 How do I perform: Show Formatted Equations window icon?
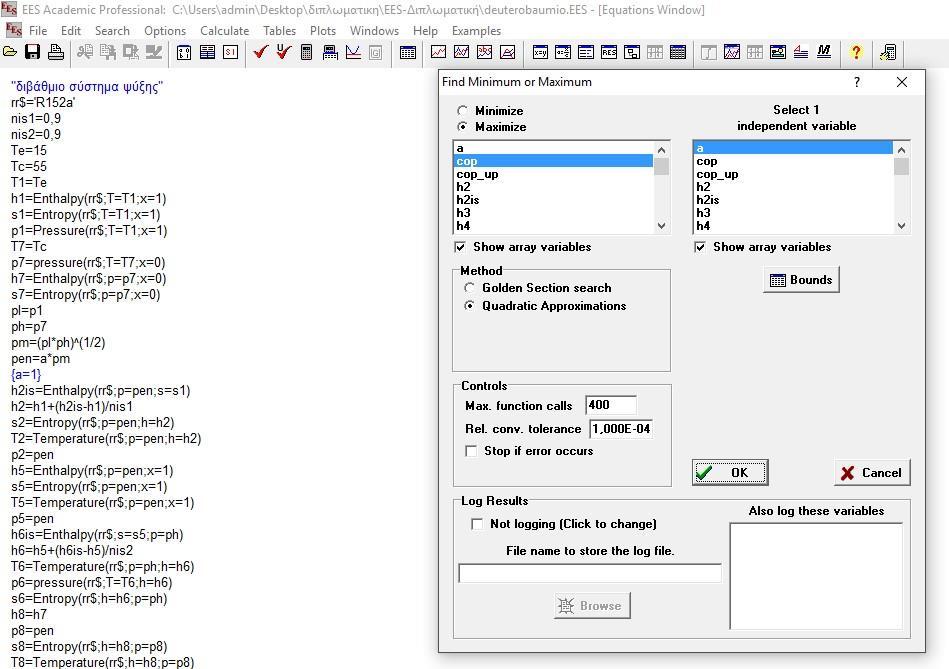(563, 53)
